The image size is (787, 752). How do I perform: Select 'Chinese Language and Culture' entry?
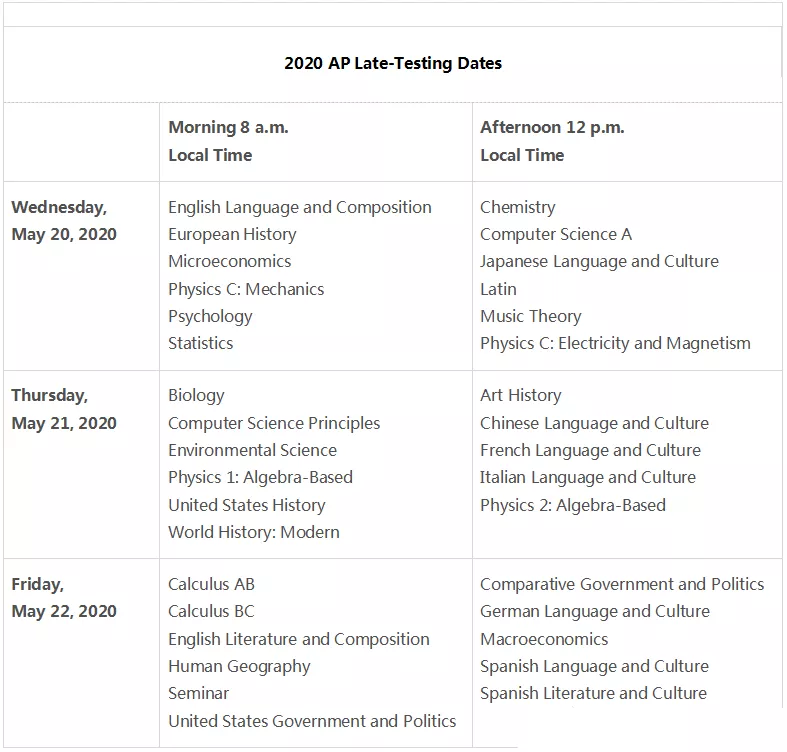click(x=594, y=424)
